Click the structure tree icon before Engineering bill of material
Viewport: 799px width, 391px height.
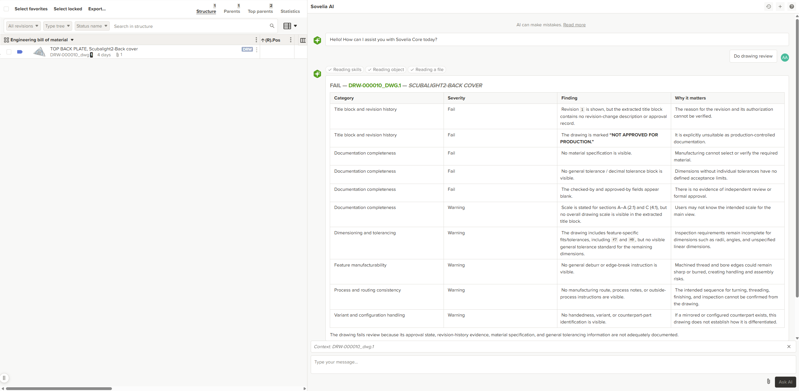[x=6, y=40]
